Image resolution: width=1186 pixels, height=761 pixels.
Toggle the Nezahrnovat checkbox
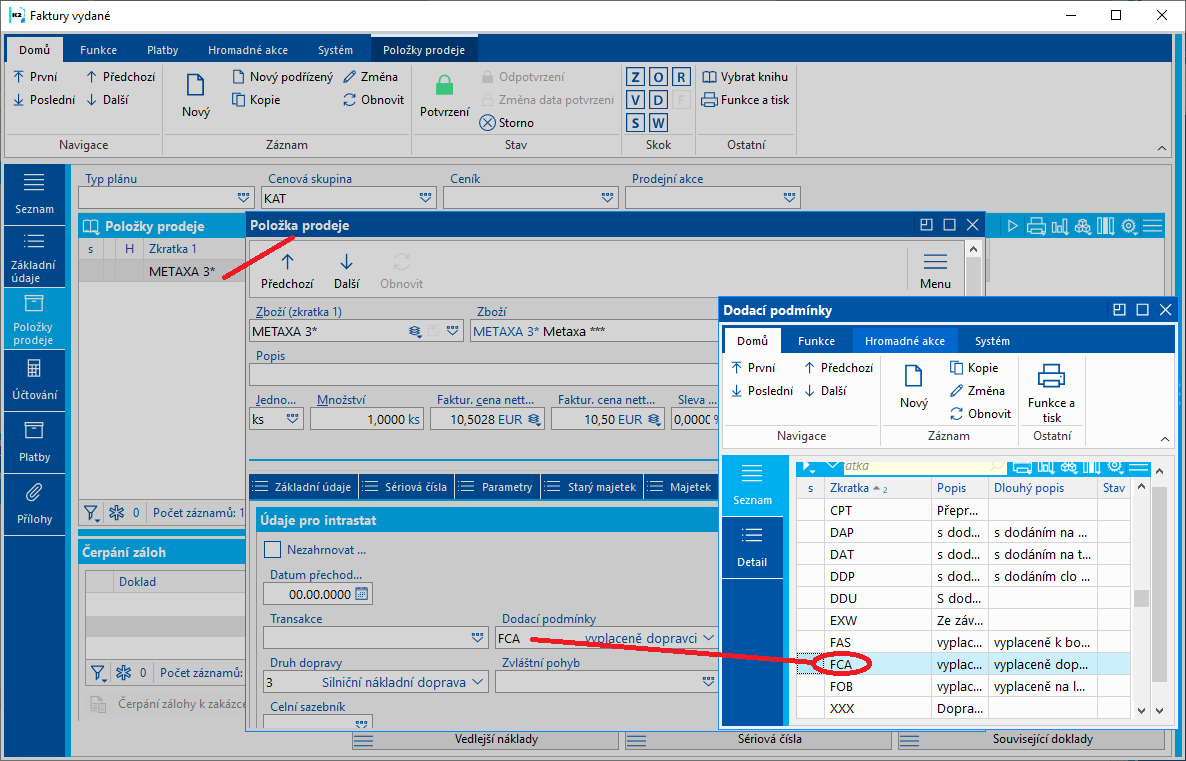point(272,549)
